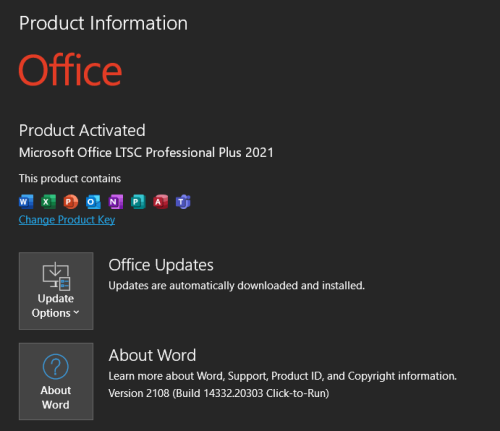Click the Office Updates heading
Viewport: 500px width, 431px height.
[x=161, y=265]
